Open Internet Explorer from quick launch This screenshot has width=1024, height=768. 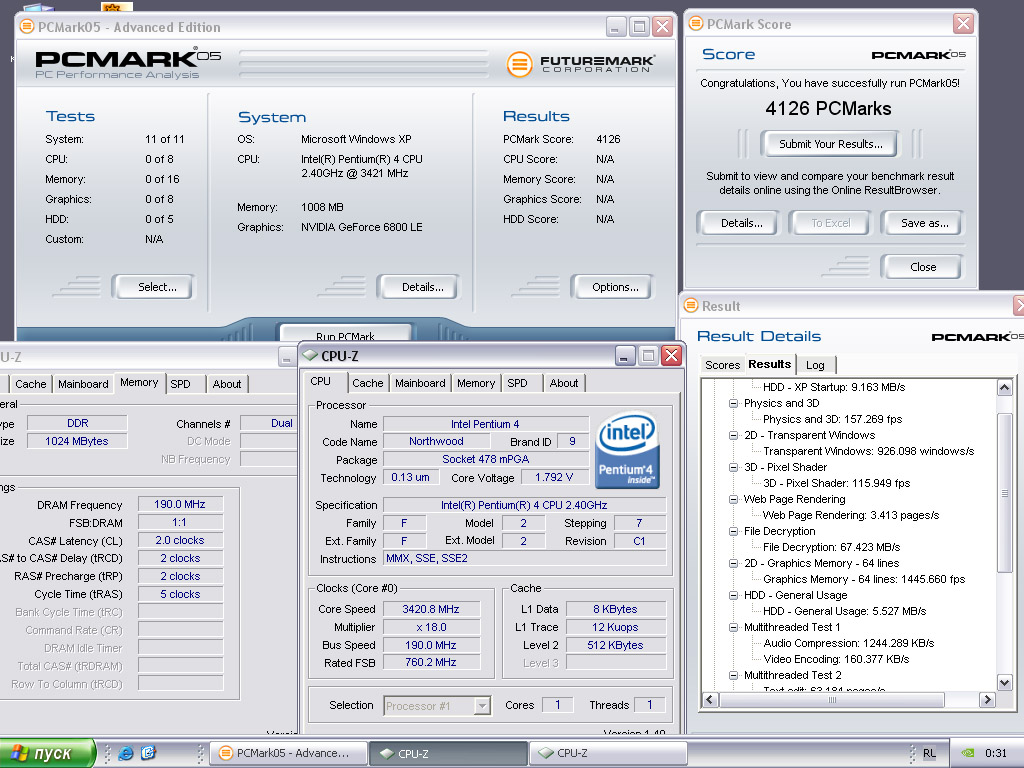126,753
